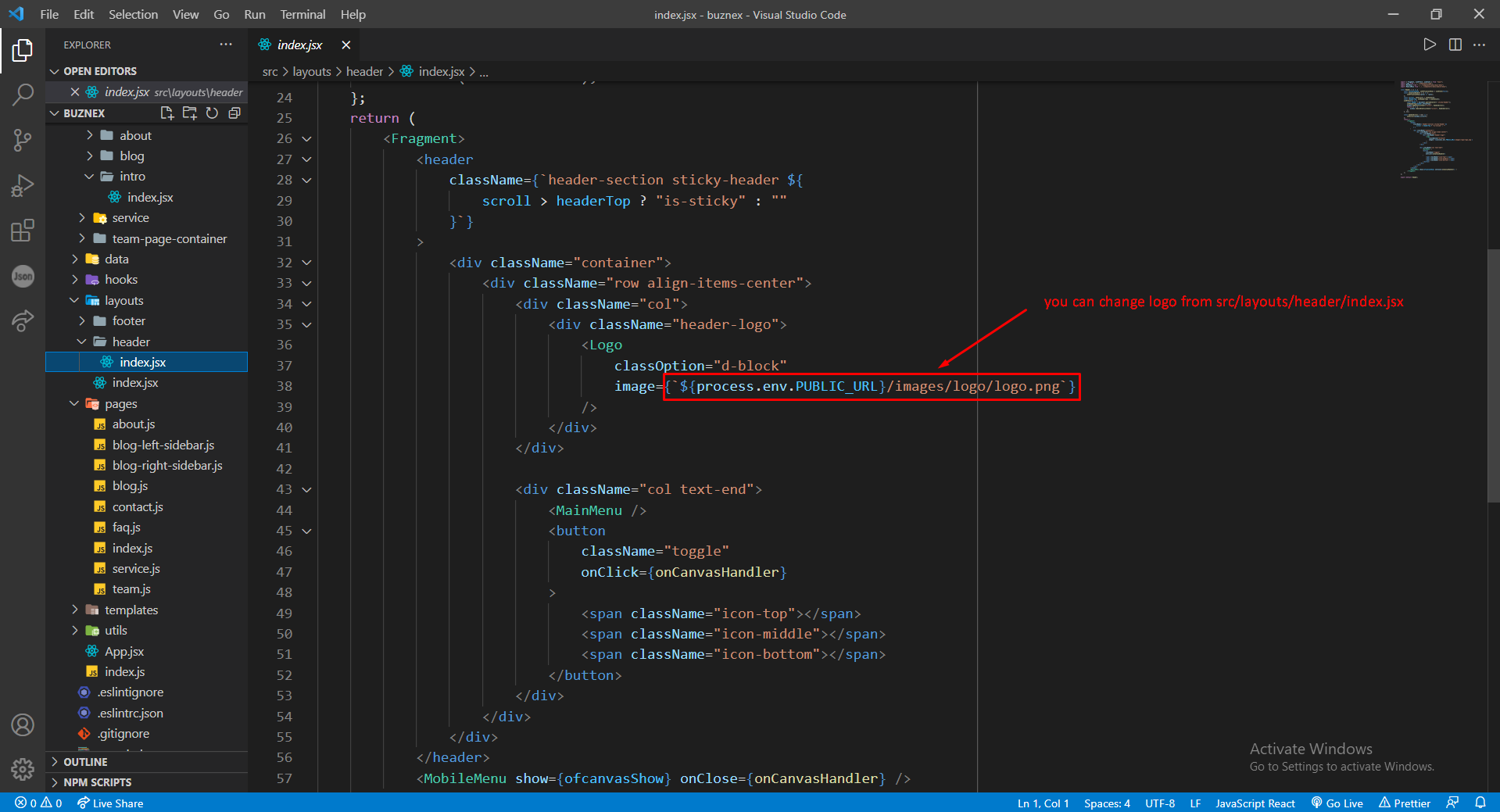The width and height of the screenshot is (1500, 812).
Task: Change end of line sequence LF
Action: tap(1195, 803)
